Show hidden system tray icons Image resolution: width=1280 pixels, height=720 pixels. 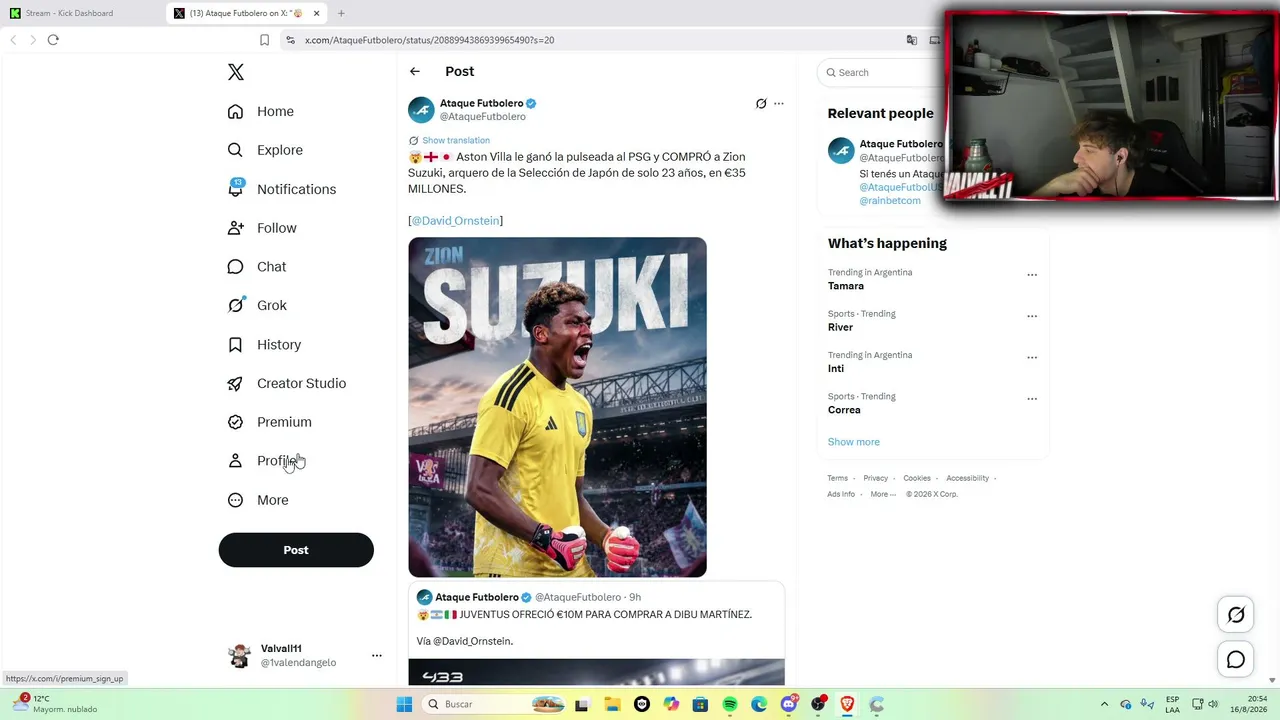(1104, 704)
